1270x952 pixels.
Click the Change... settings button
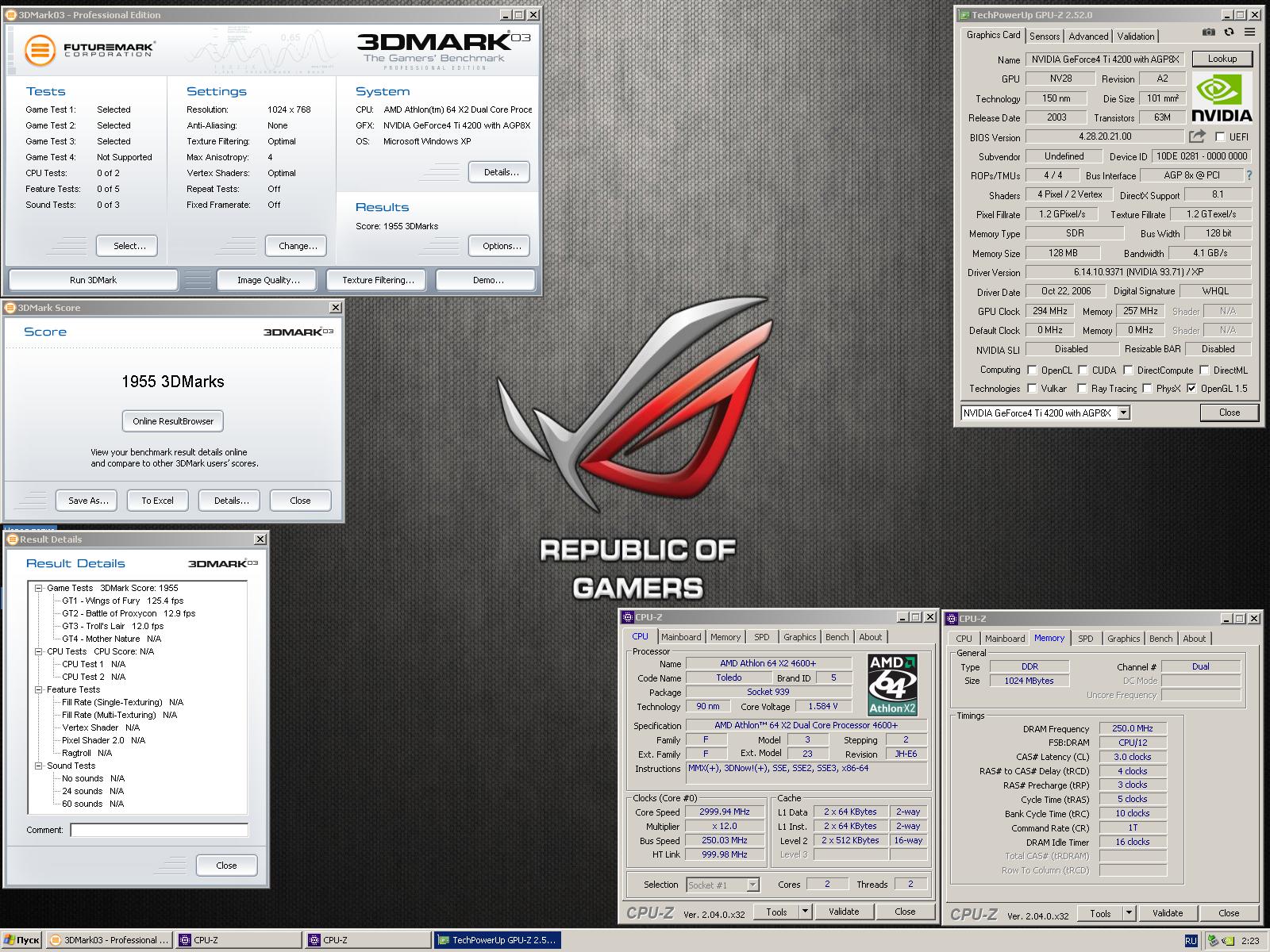point(298,246)
